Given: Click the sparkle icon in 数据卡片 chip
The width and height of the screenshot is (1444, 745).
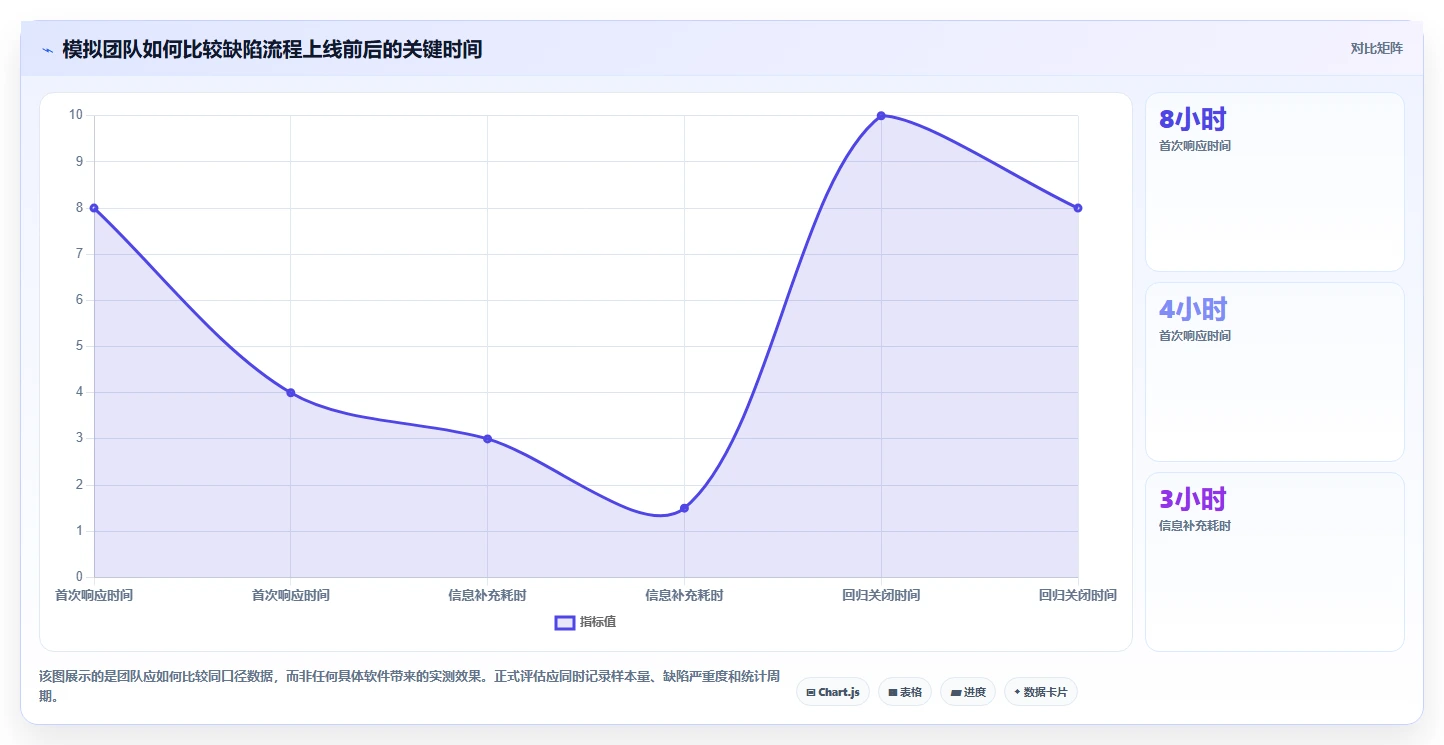Looking at the screenshot, I should (x=1017, y=692).
